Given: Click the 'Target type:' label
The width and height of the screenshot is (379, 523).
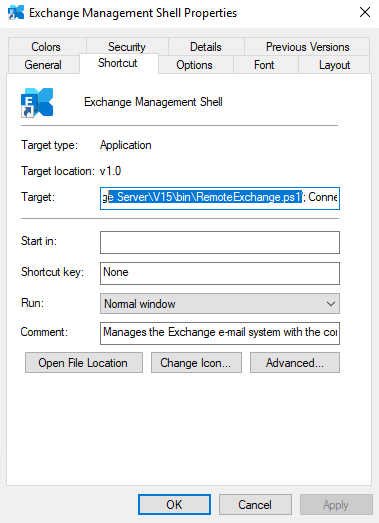Looking at the screenshot, I should click(x=49, y=145).
